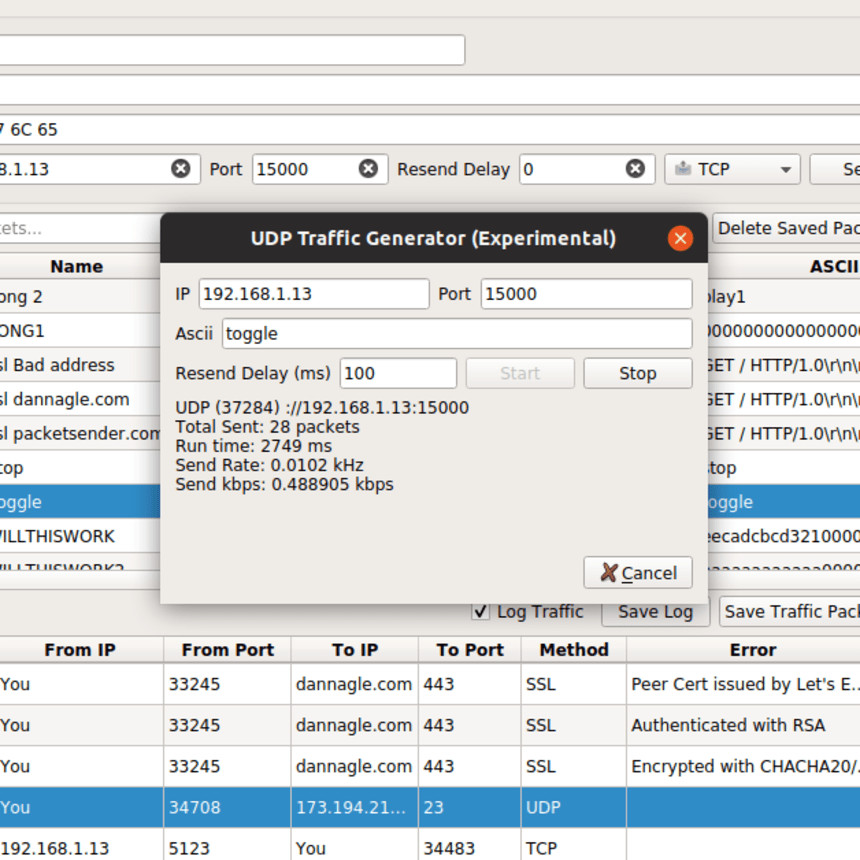Screen dimensions: 860x860
Task: Clear the IP address field
Action: click(x=180, y=169)
